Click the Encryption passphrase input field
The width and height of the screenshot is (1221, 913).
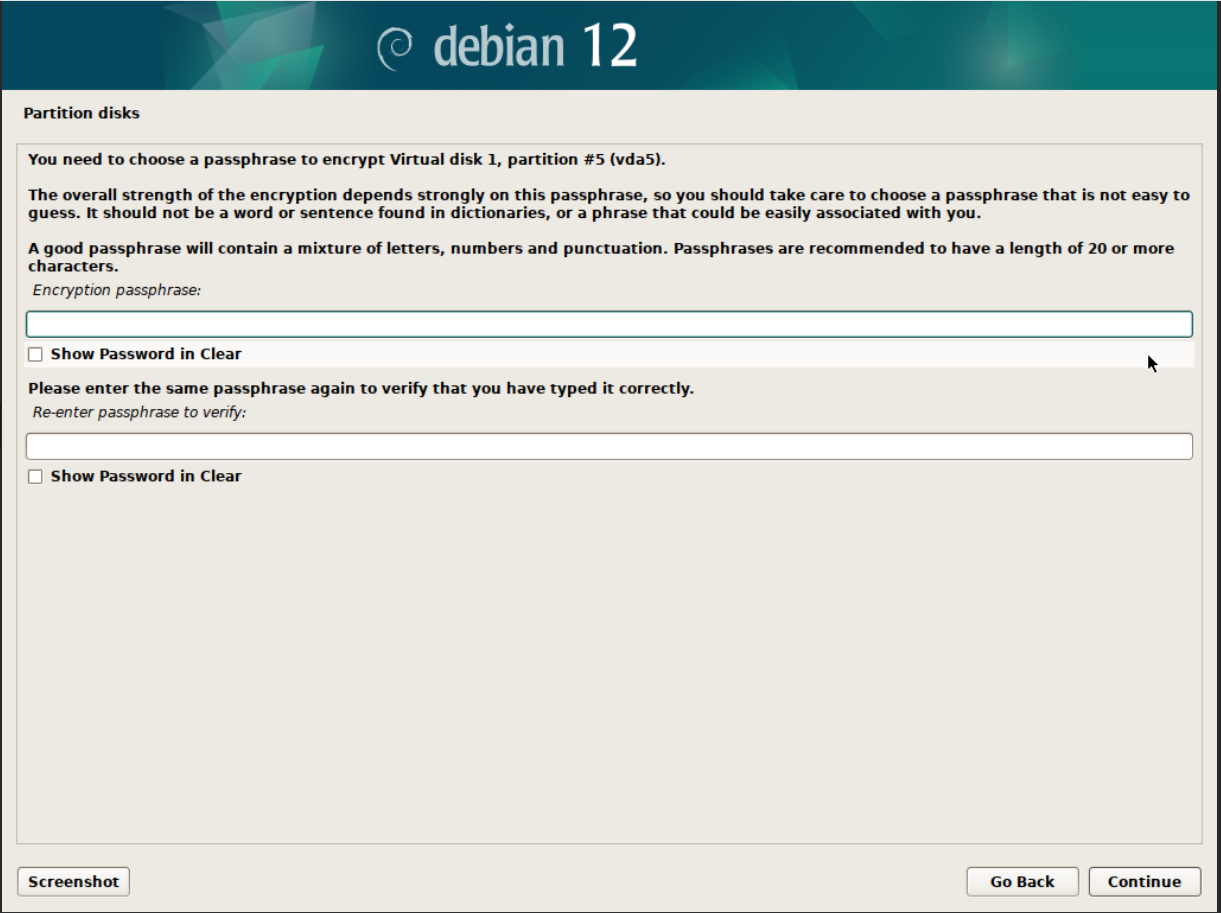[x=609, y=324]
